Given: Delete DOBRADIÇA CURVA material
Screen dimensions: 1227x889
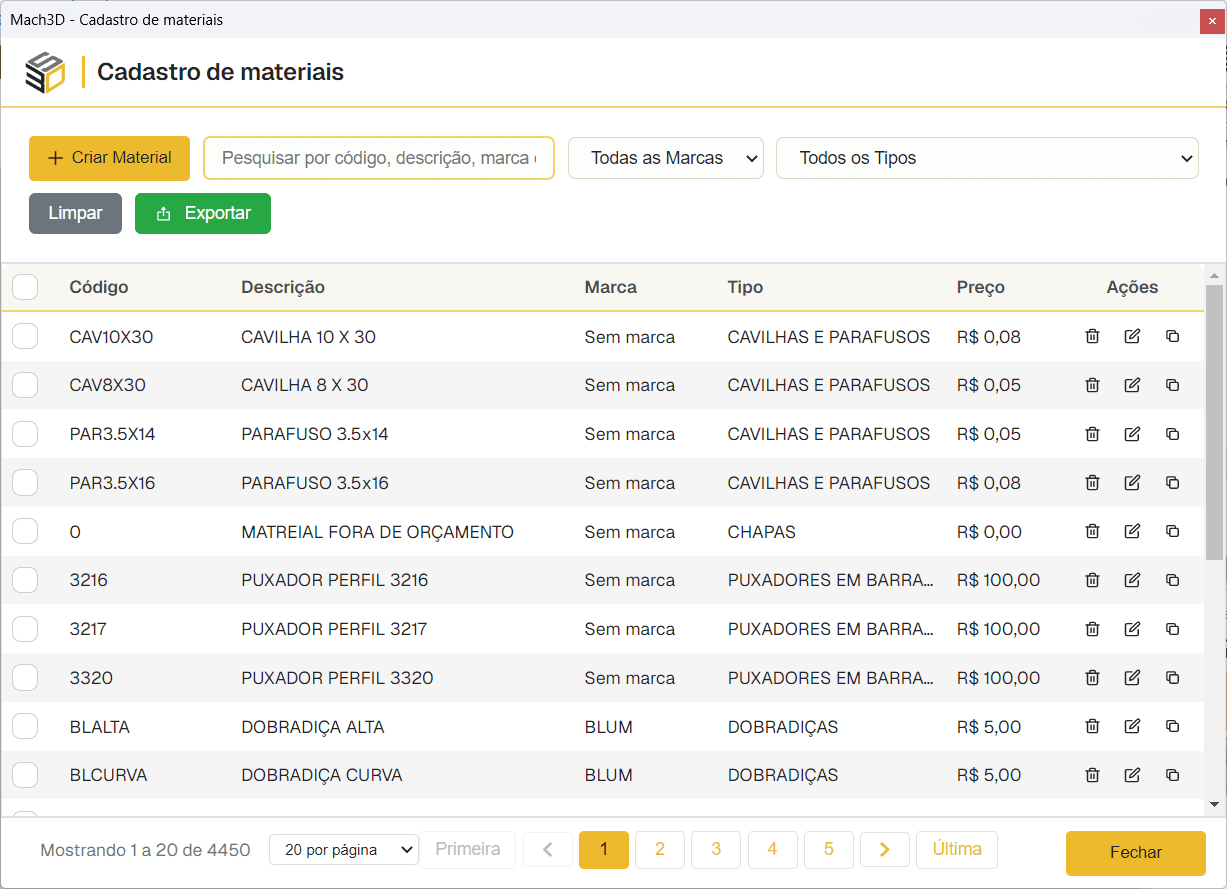Looking at the screenshot, I should 1092,775.
